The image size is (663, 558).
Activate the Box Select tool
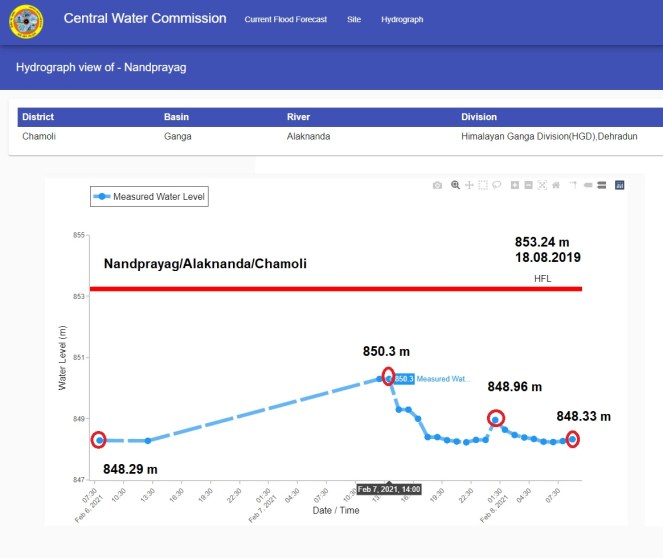click(x=483, y=185)
